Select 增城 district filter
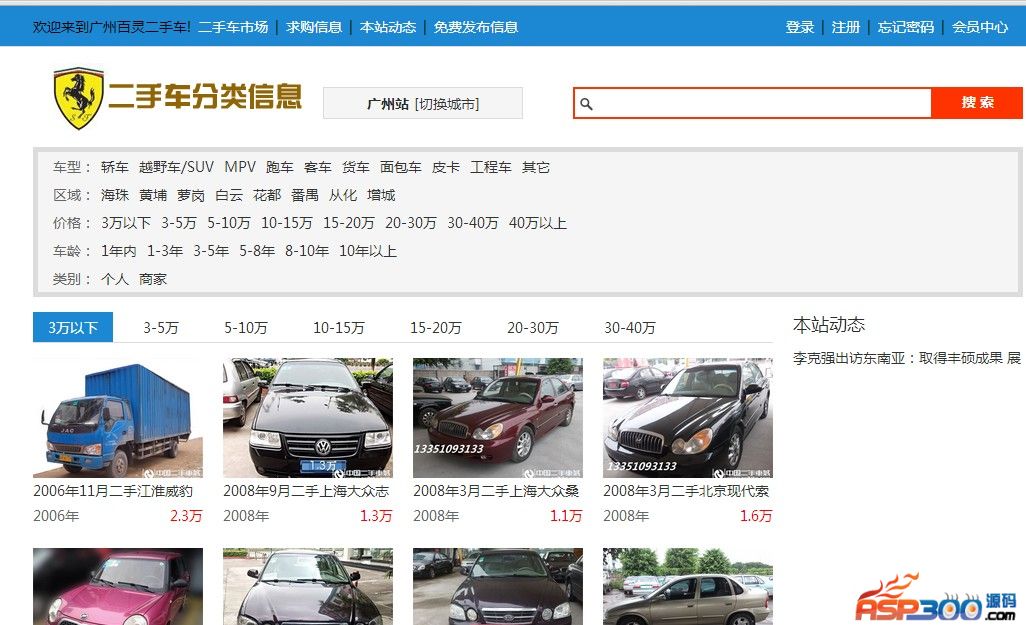Screen dimensions: 1026x625 380,195
